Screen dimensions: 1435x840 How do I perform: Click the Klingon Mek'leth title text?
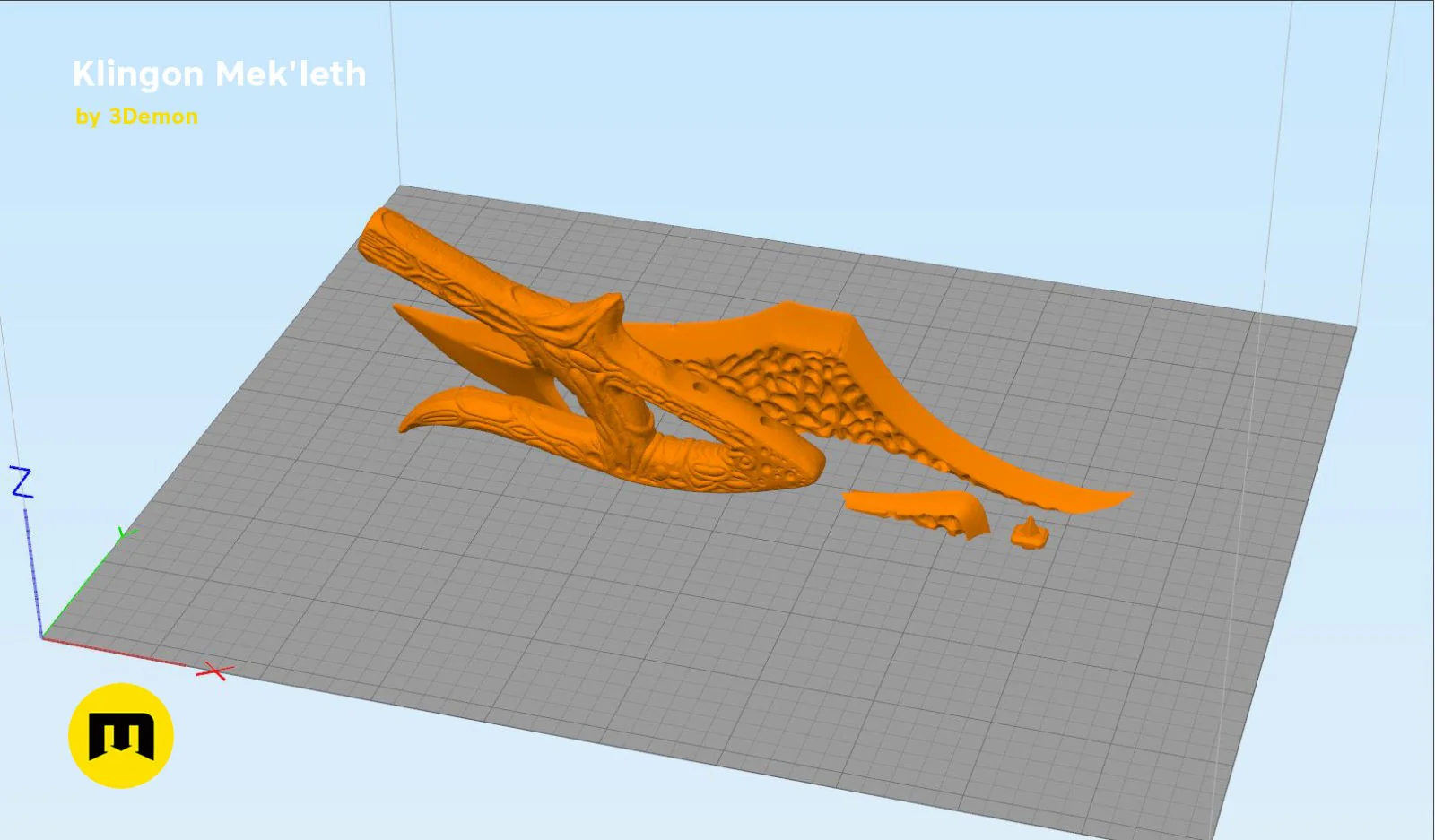click(219, 74)
